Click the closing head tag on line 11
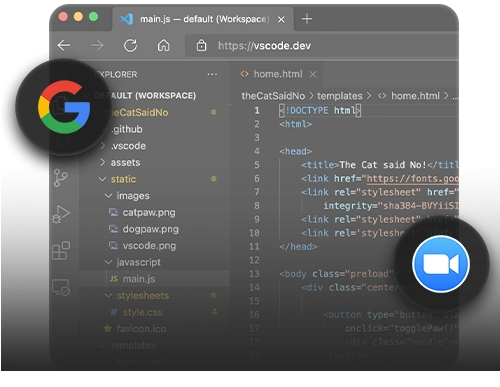Screen dimensions: 500x387 (298, 247)
